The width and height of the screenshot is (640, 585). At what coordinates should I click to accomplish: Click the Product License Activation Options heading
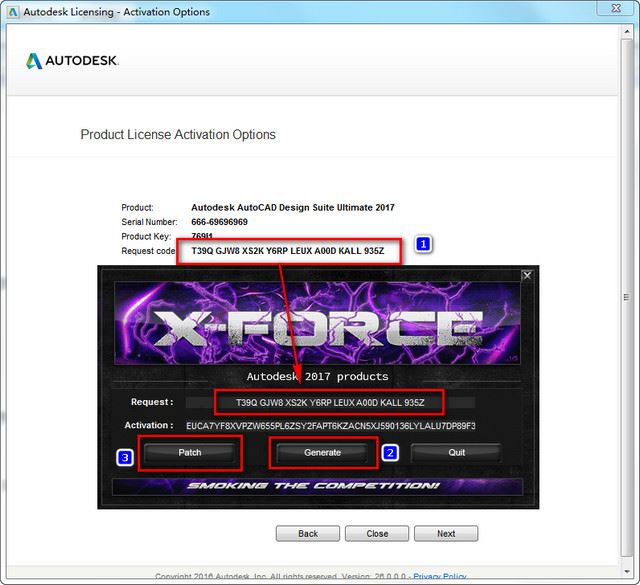(178, 134)
